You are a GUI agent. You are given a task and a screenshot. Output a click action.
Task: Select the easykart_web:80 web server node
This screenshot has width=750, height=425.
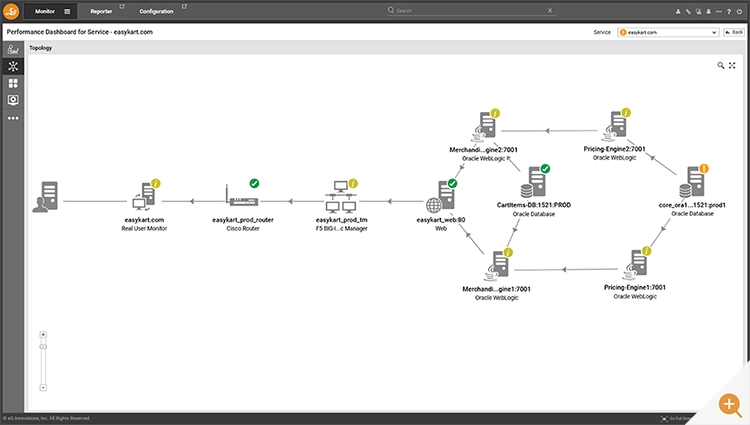click(441, 196)
